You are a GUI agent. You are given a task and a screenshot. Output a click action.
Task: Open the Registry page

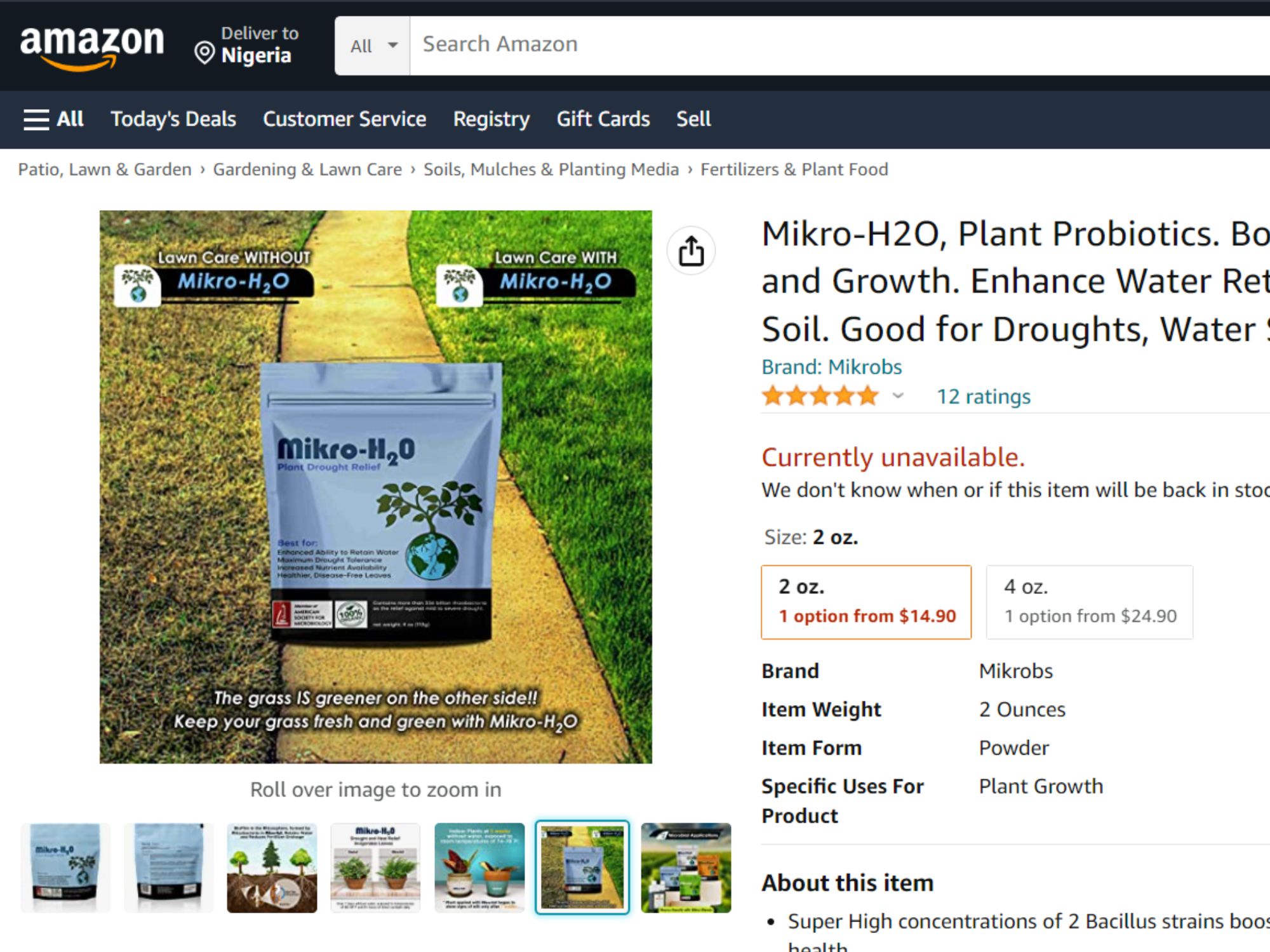(491, 119)
